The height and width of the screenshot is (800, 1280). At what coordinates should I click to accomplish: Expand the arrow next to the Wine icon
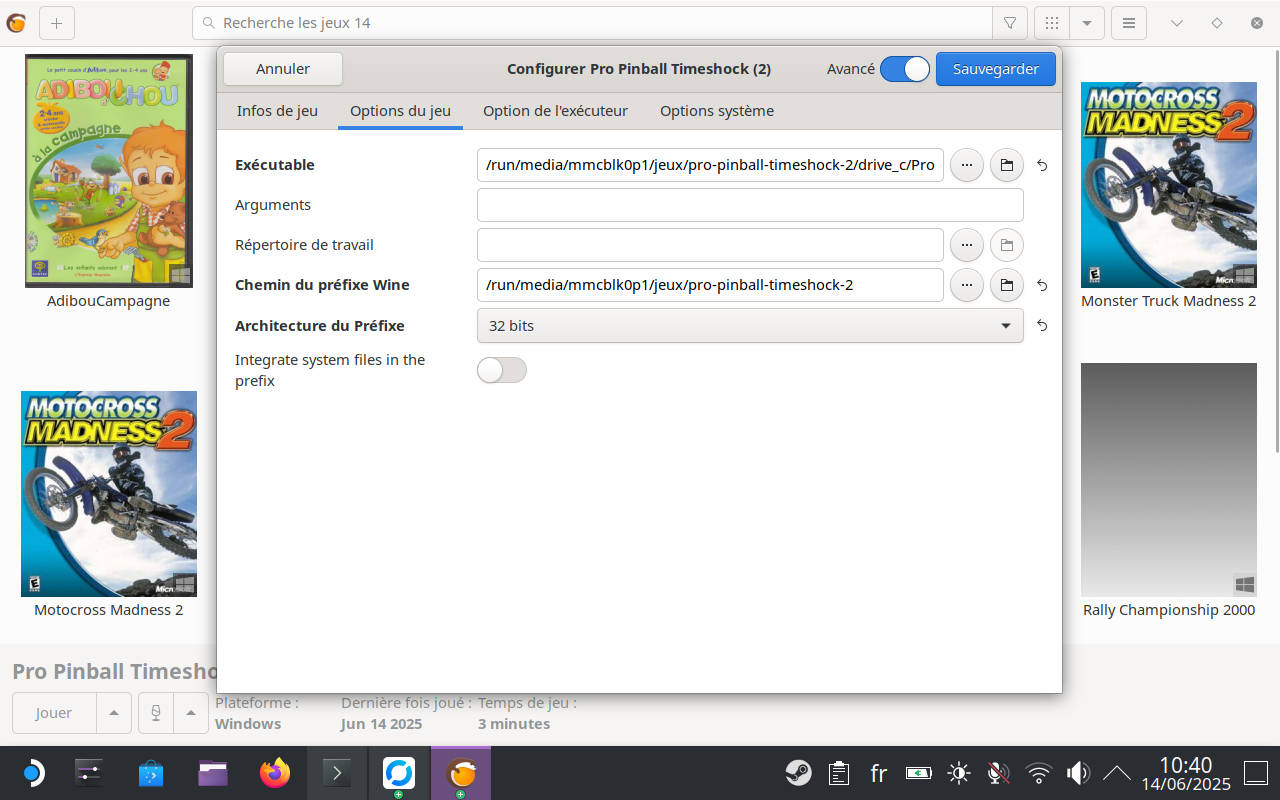(x=191, y=713)
